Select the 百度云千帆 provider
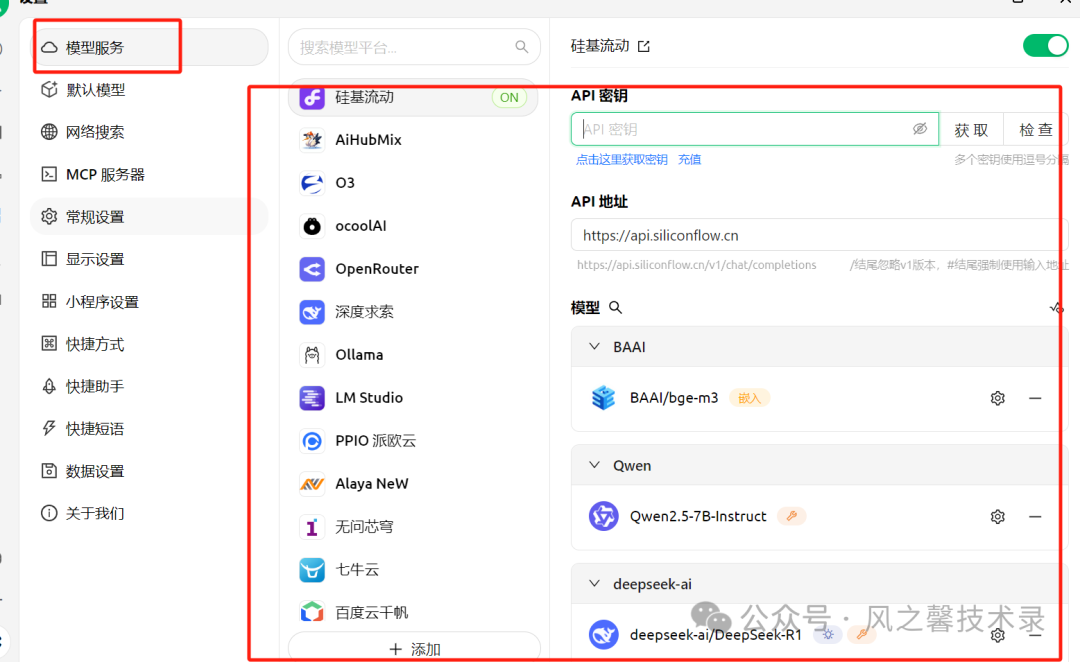Image resolution: width=1080 pixels, height=662 pixels. (x=413, y=612)
